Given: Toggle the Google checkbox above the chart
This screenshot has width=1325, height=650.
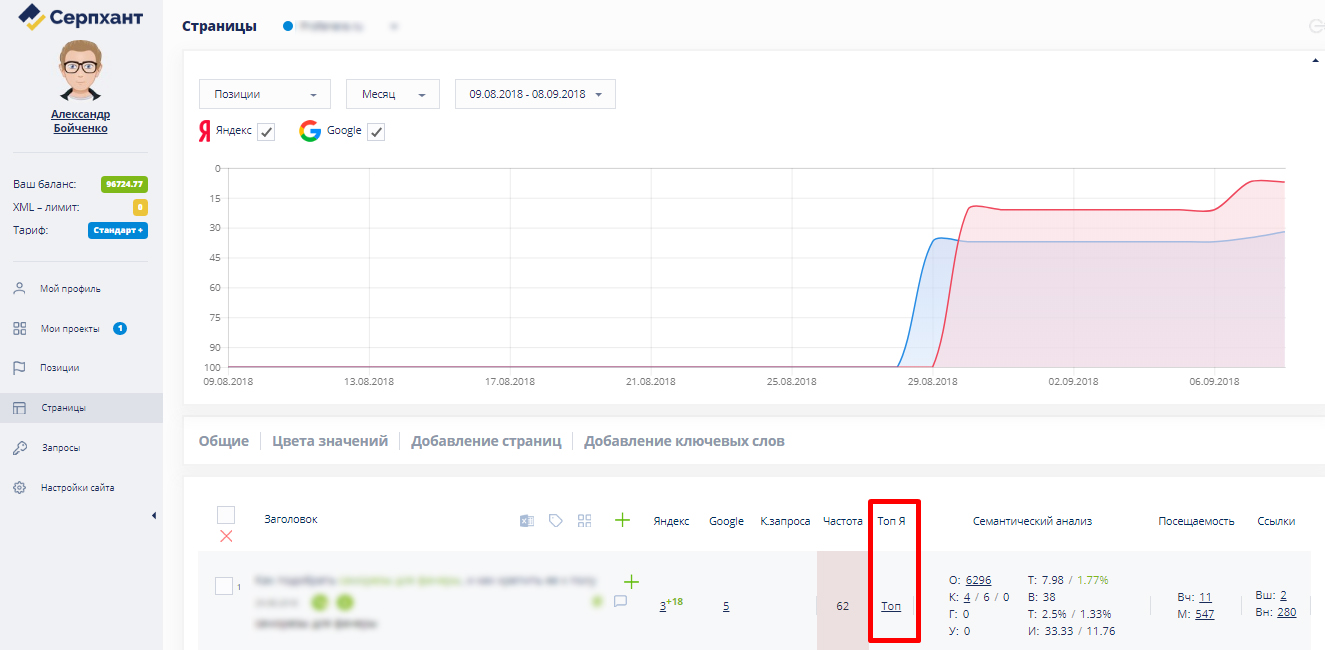Looking at the screenshot, I should (x=376, y=132).
